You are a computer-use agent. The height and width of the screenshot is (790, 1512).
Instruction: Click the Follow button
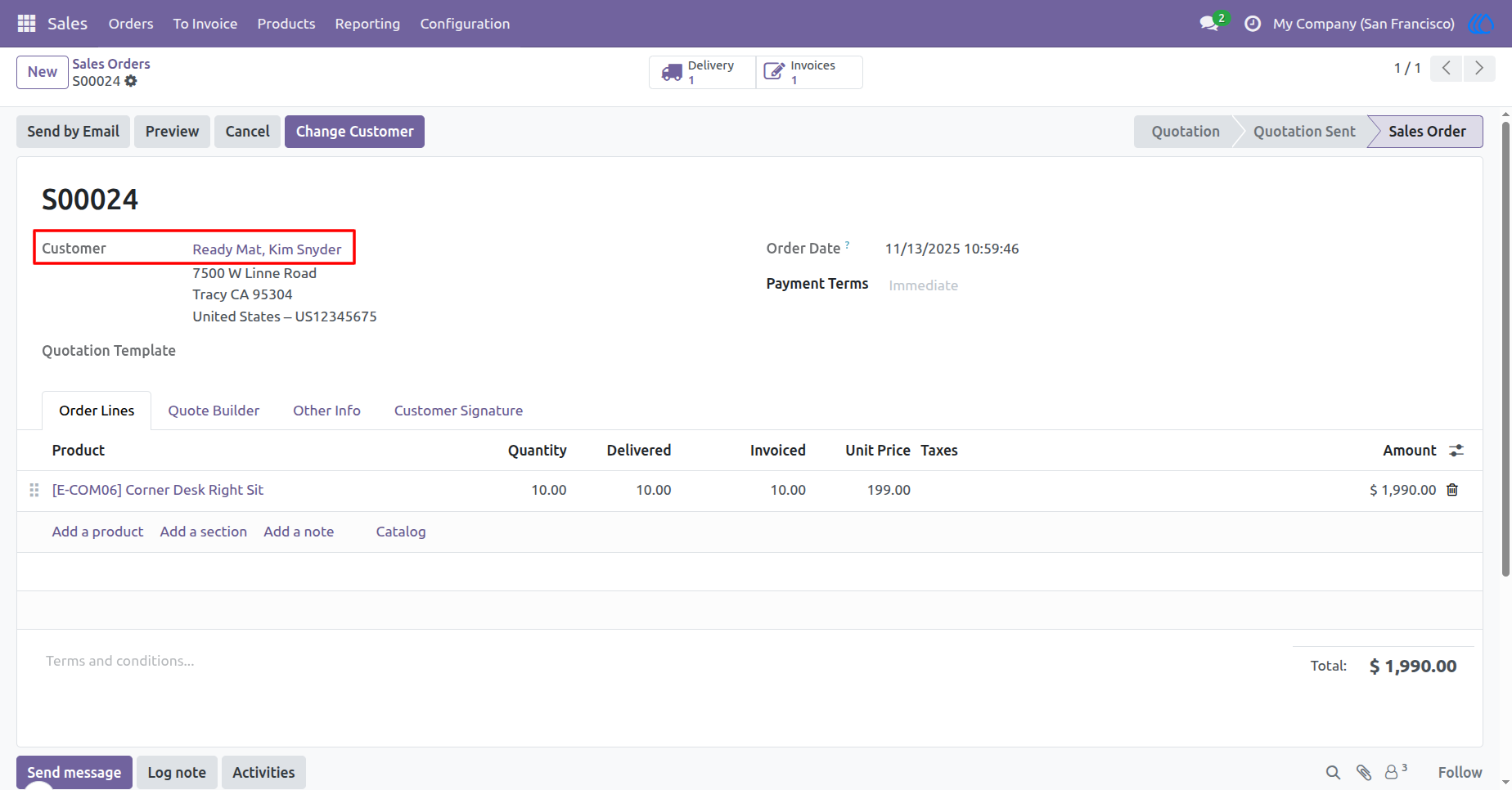pyautogui.click(x=1460, y=772)
